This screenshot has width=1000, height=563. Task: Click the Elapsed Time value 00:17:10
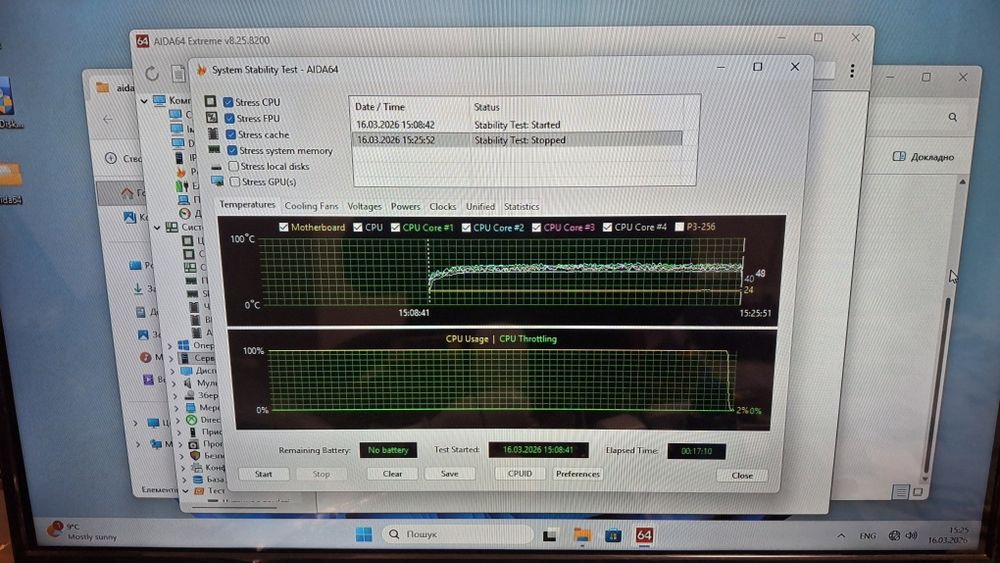tap(696, 451)
